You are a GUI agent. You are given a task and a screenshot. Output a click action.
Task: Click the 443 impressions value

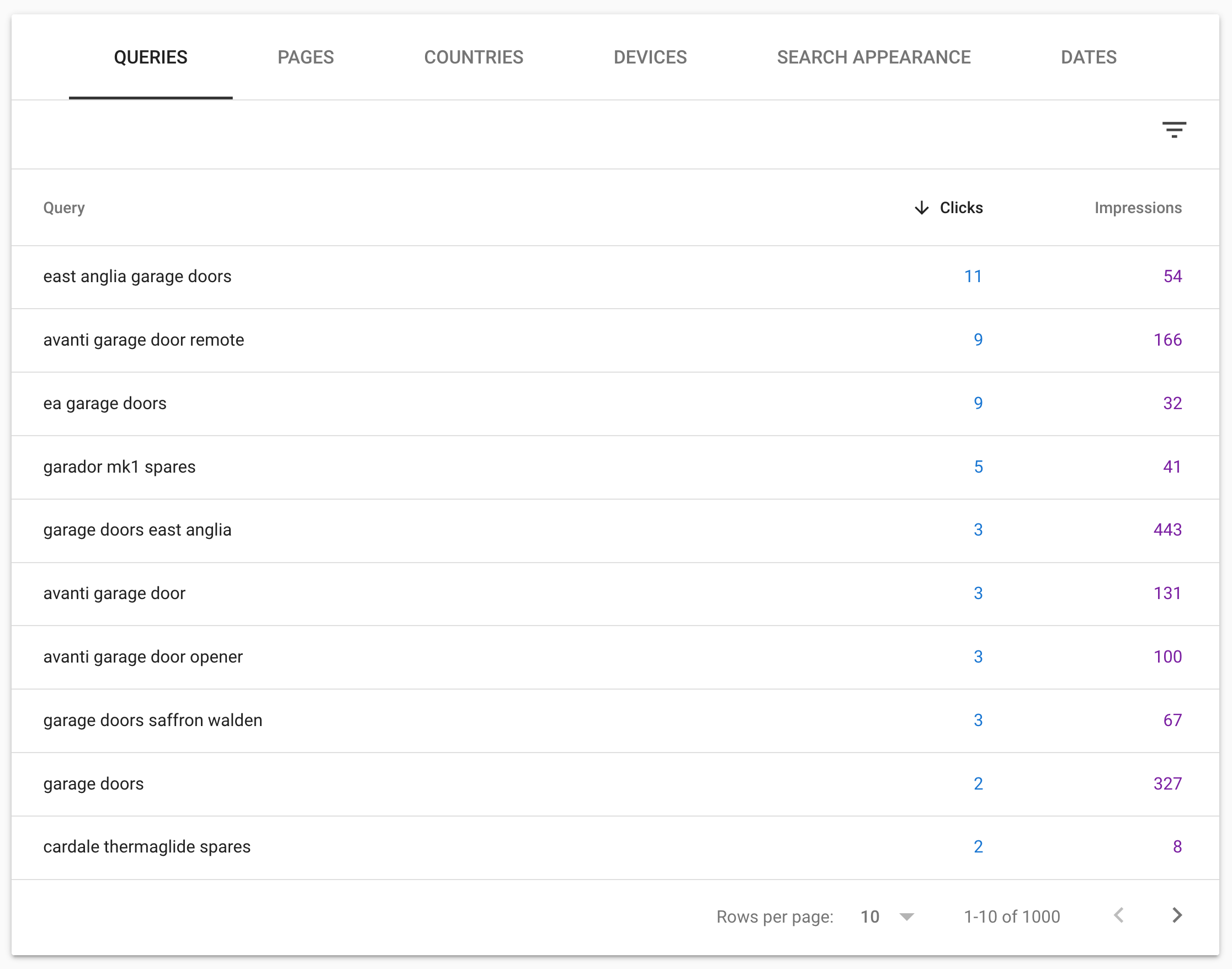tap(1168, 530)
